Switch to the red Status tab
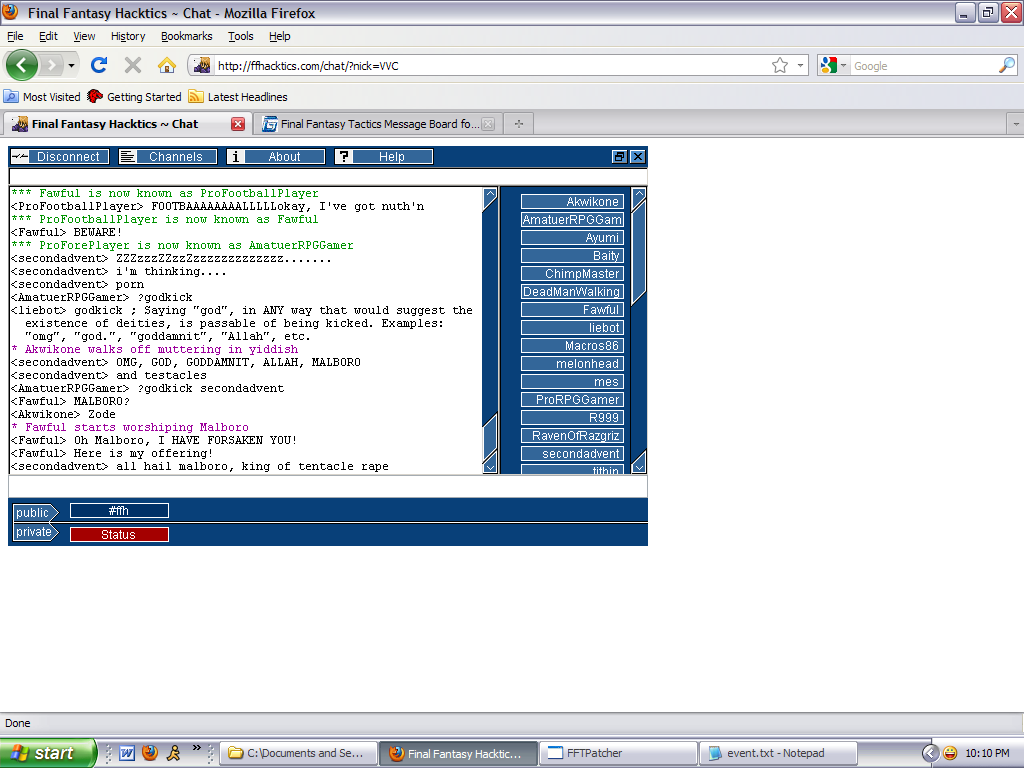Image resolution: width=1024 pixels, height=768 pixels. pos(119,534)
